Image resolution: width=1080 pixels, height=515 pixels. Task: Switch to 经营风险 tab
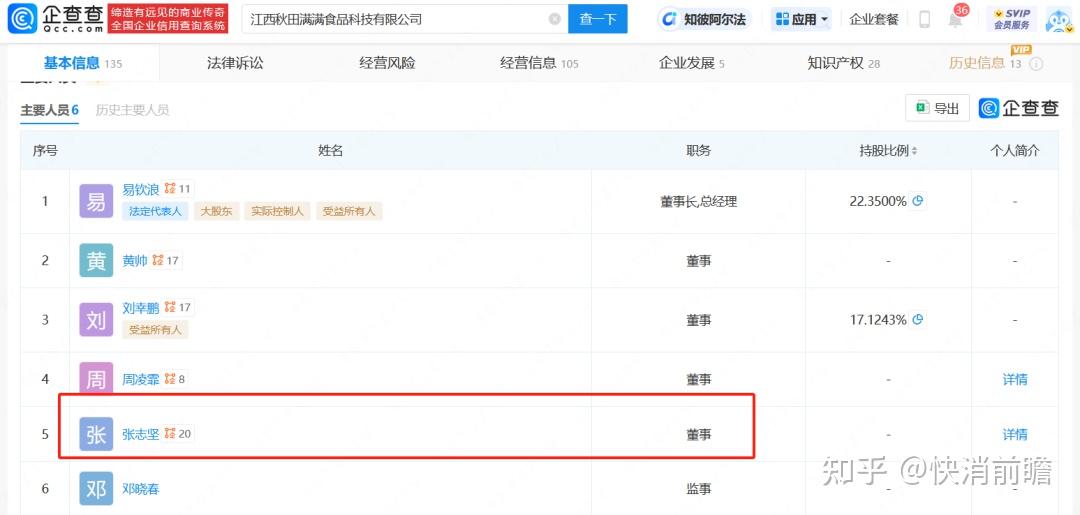387,63
